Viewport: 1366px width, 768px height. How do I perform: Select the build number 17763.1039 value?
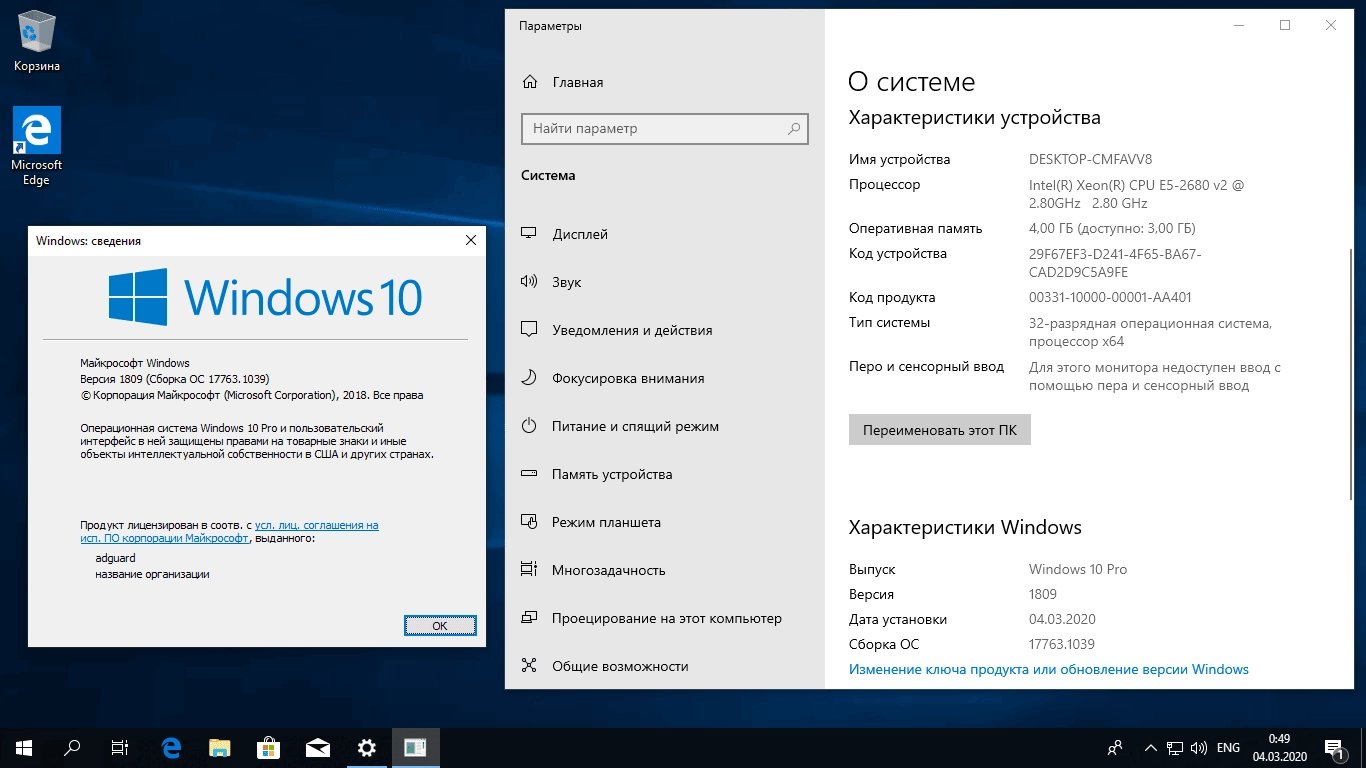click(1062, 644)
